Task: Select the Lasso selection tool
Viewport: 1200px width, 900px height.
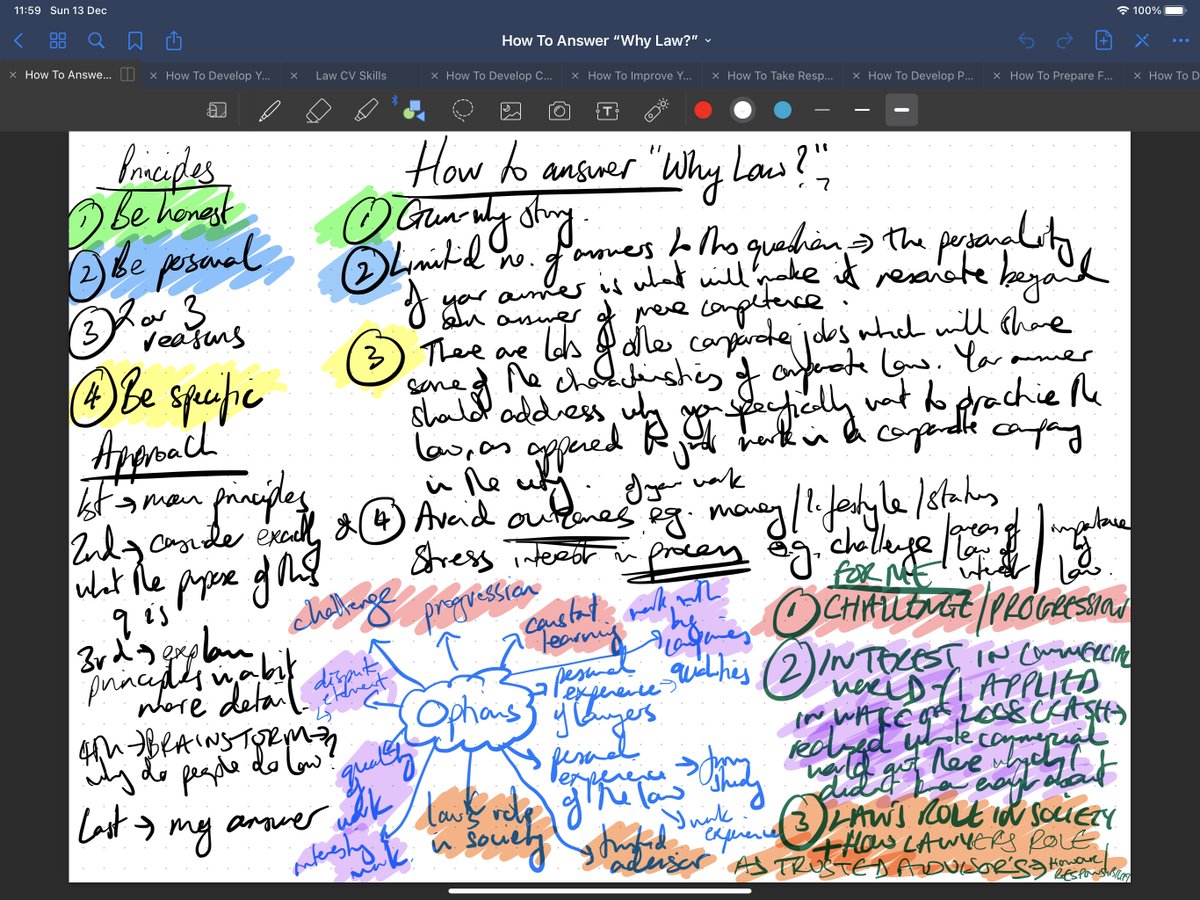Action: click(x=463, y=110)
